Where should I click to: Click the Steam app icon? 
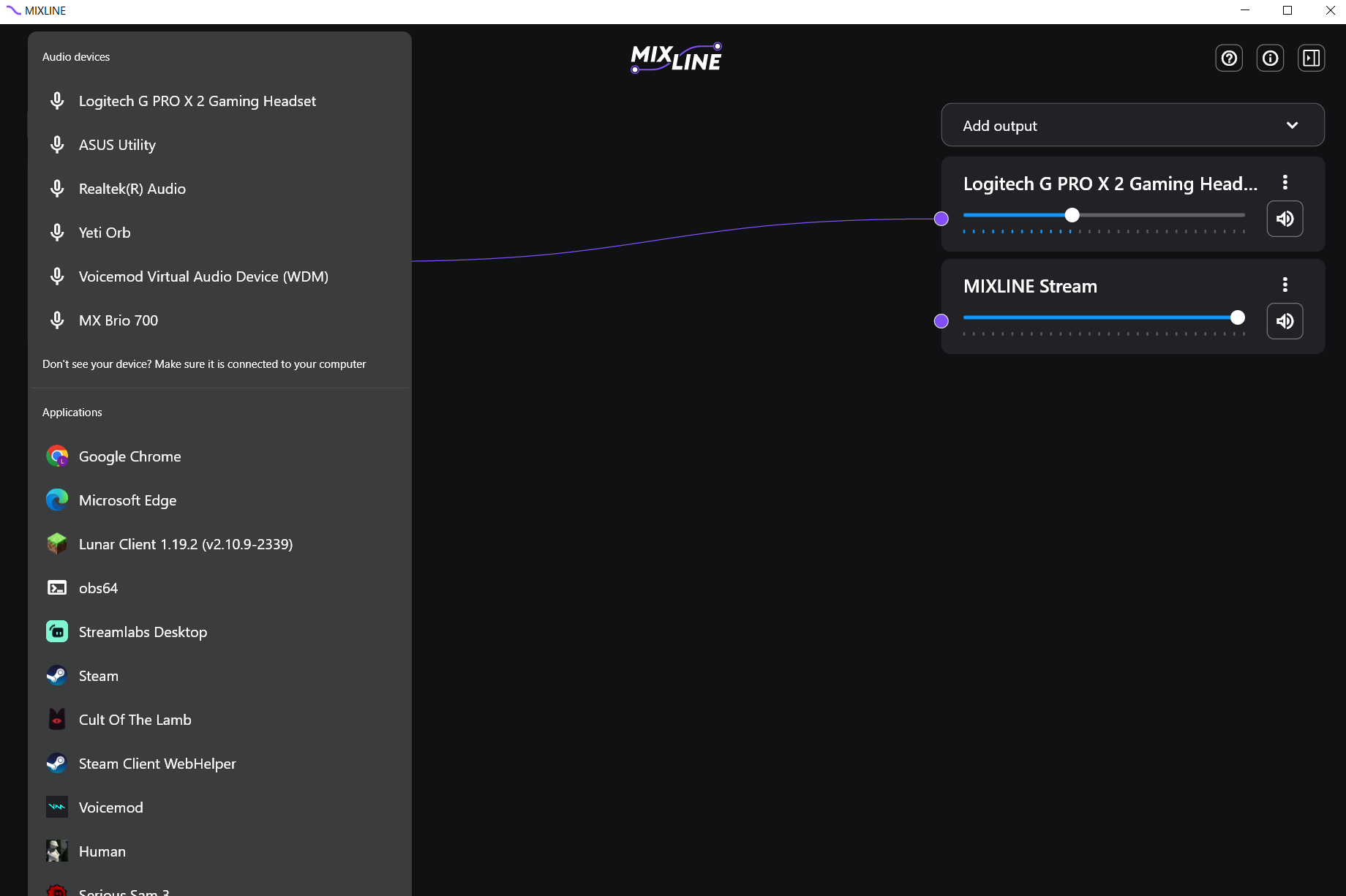point(57,676)
